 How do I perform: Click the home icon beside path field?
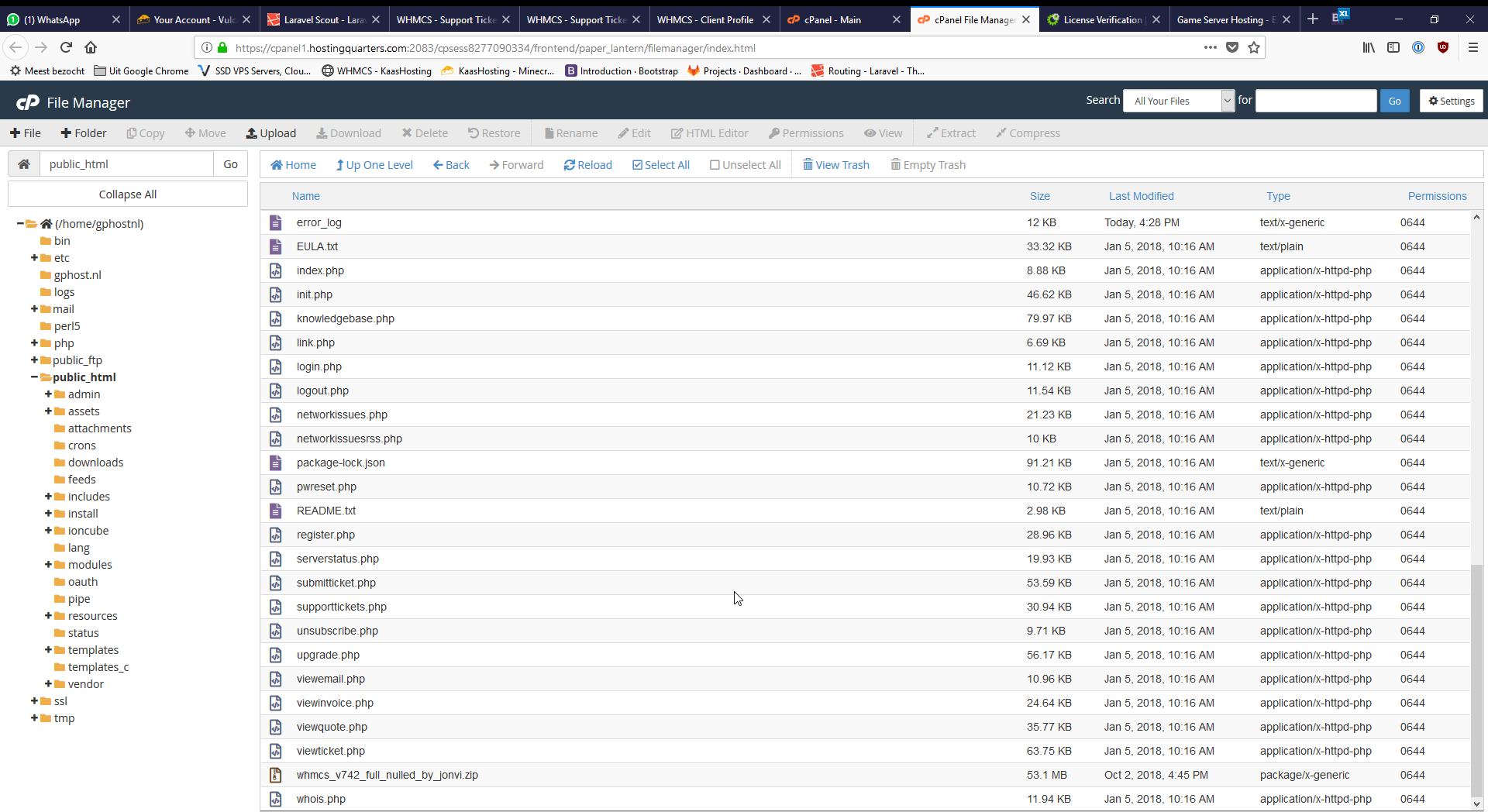point(24,164)
